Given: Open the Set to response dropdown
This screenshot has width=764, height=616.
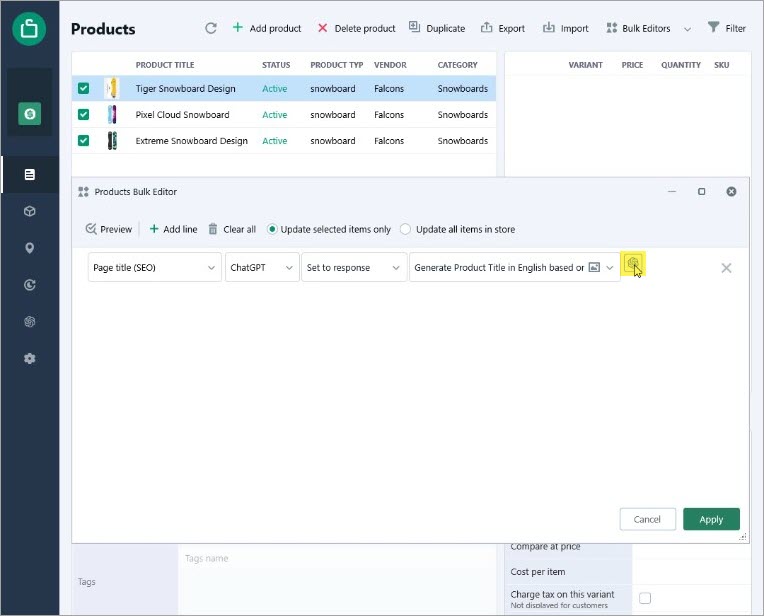Looking at the screenshot, I should click(396, 268).
